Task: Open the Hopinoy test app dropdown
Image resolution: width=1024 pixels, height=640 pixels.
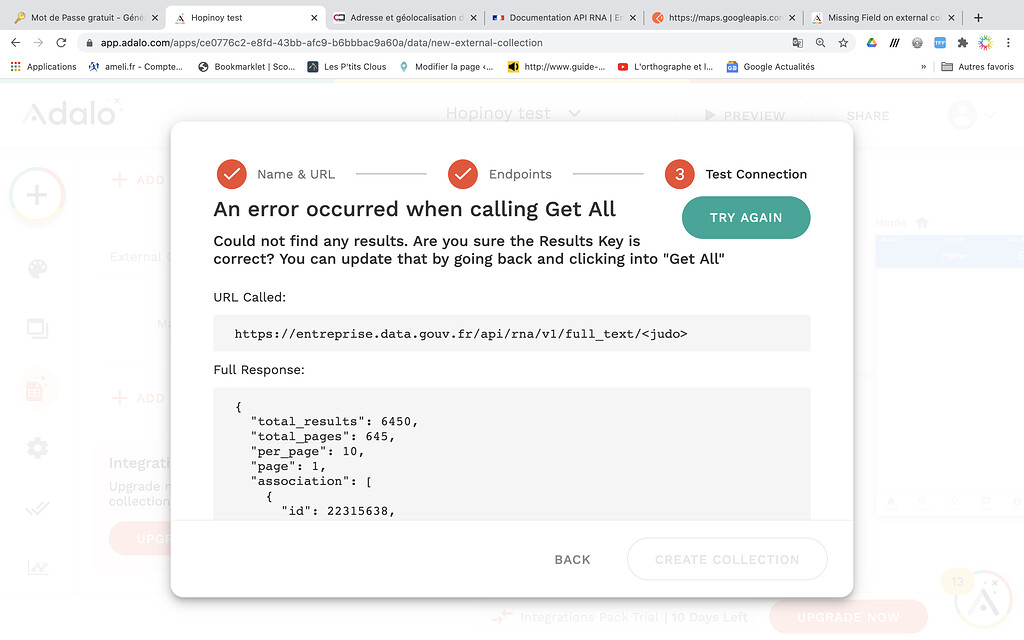Action: [x=571, y=113]
